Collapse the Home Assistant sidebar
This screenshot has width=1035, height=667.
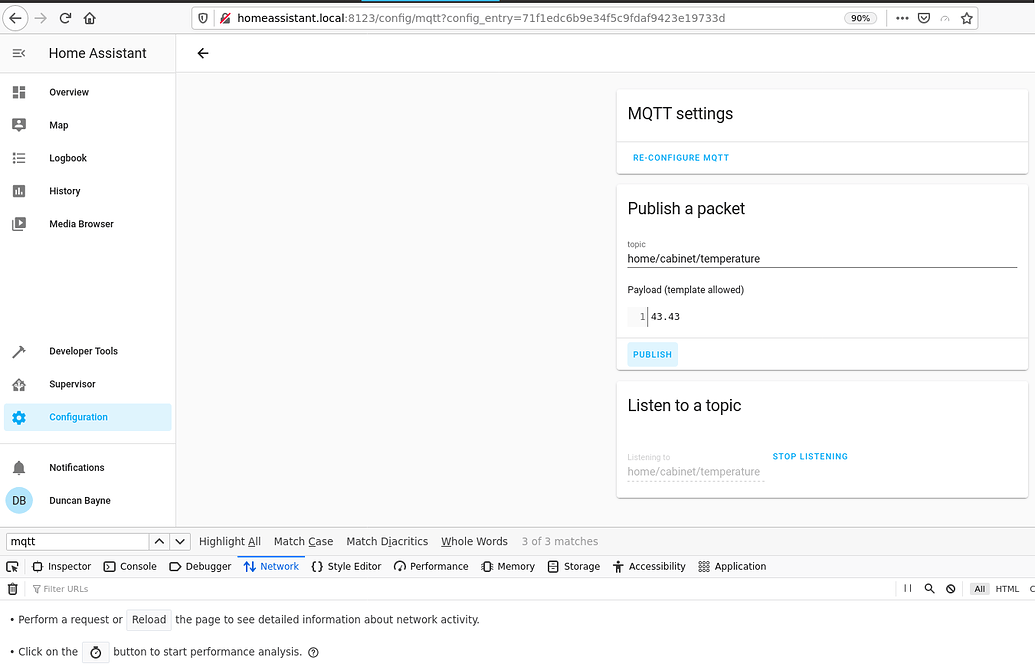pyautogui.click(x=18, y=53)
